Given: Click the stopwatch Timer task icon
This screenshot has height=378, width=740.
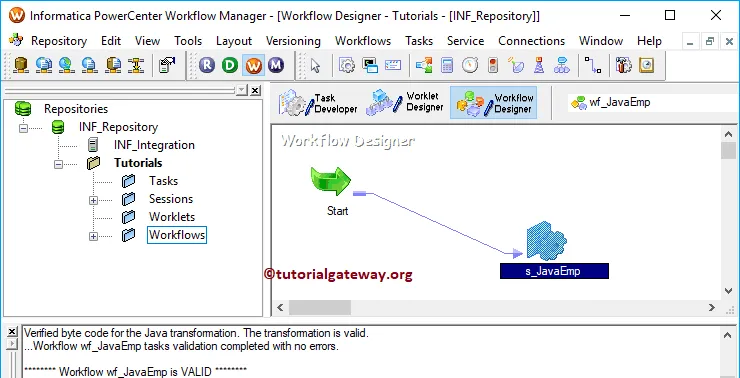Looking at the screenshot, I should pyautogui.click(x=470, y=65).
